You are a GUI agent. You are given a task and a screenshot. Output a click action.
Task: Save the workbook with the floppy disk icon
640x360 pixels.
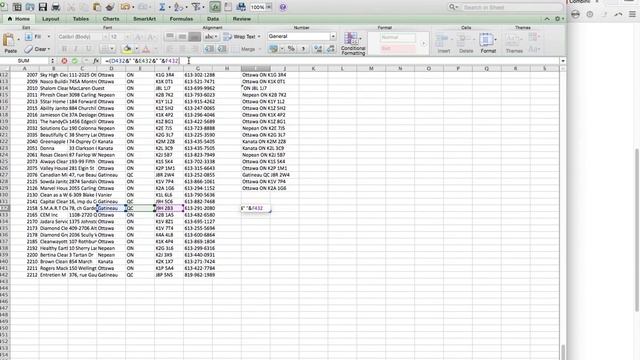pyautogui.click(x=42, y=7)
